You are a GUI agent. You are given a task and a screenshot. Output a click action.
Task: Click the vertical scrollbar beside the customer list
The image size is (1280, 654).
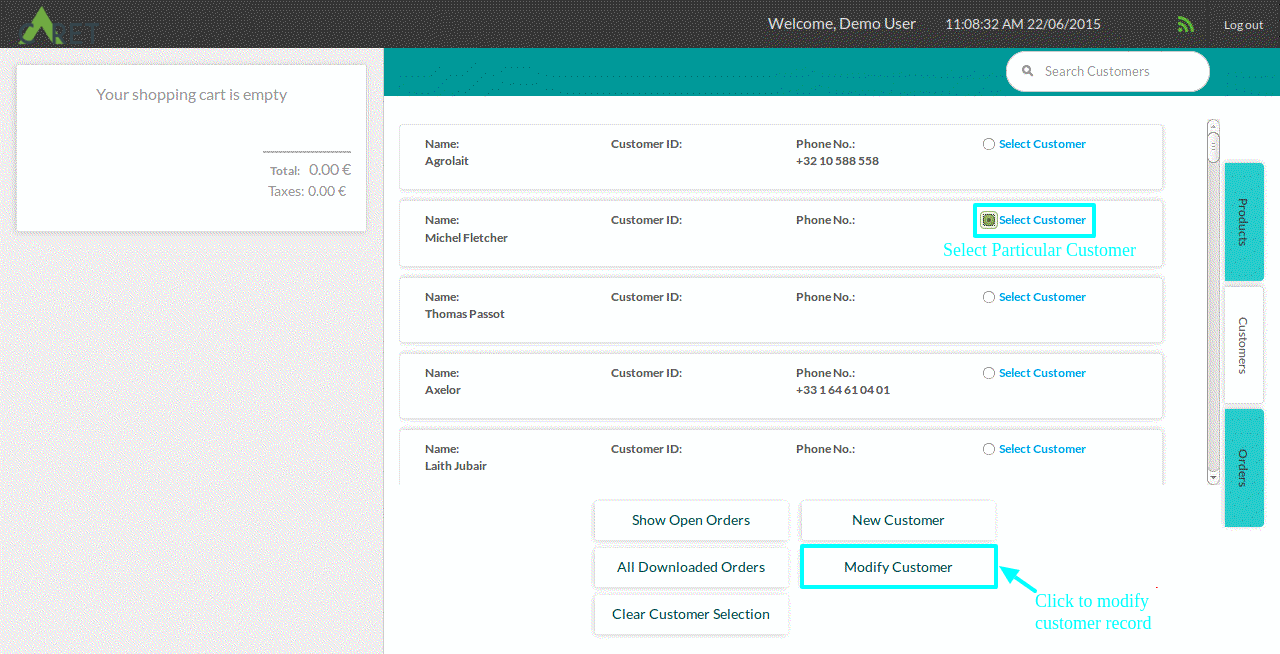(x=1213, y=300)
